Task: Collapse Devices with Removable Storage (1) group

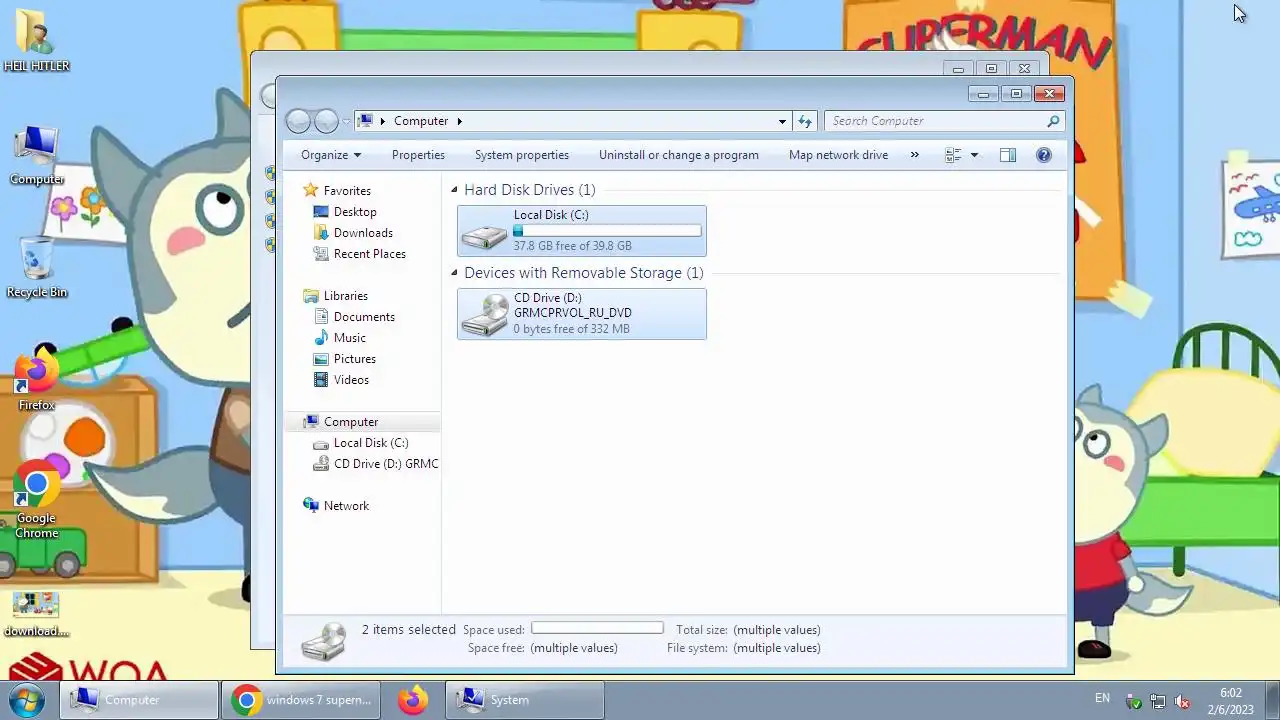Action: (454, 273)
